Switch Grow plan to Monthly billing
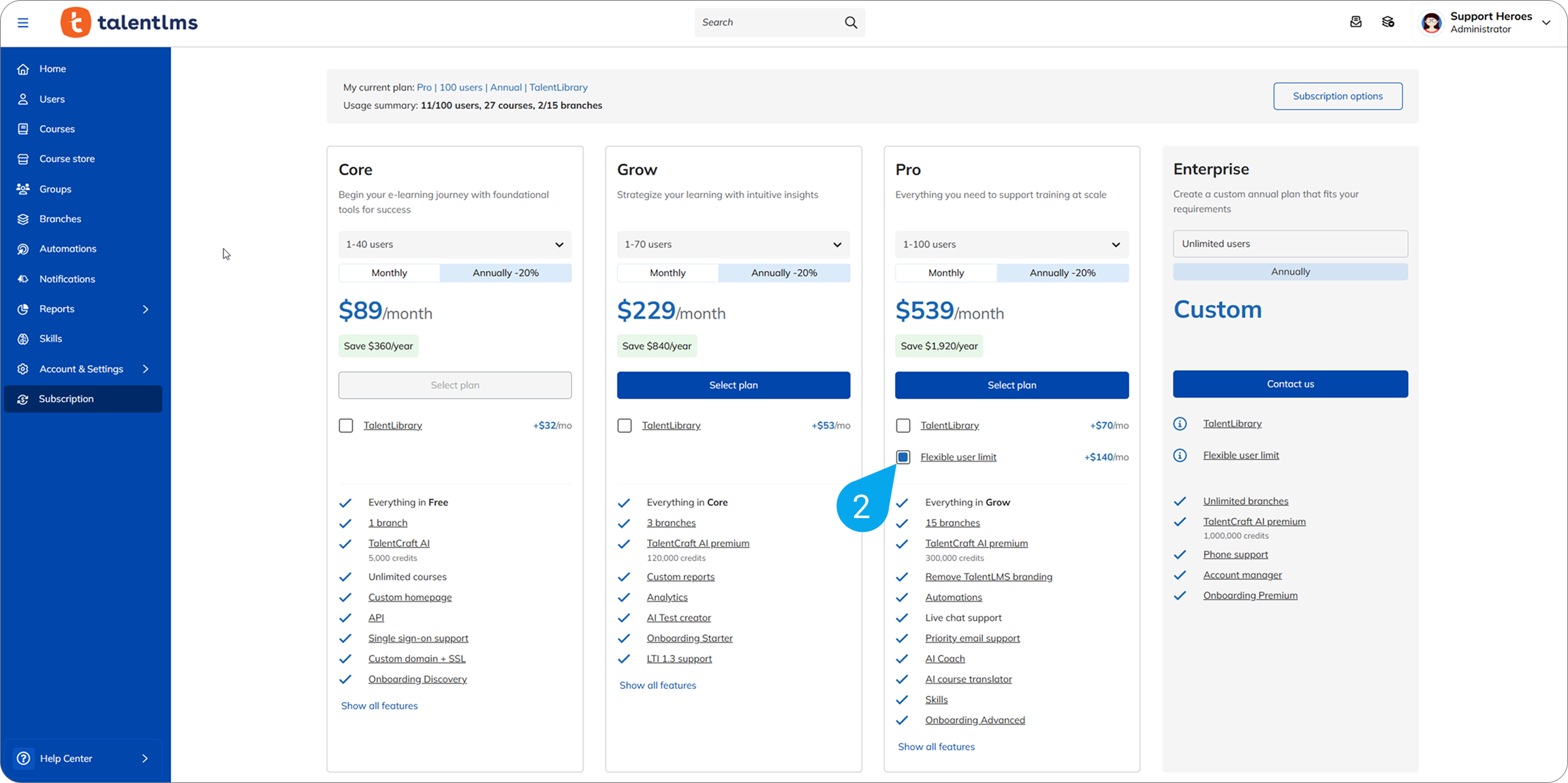 667,273
